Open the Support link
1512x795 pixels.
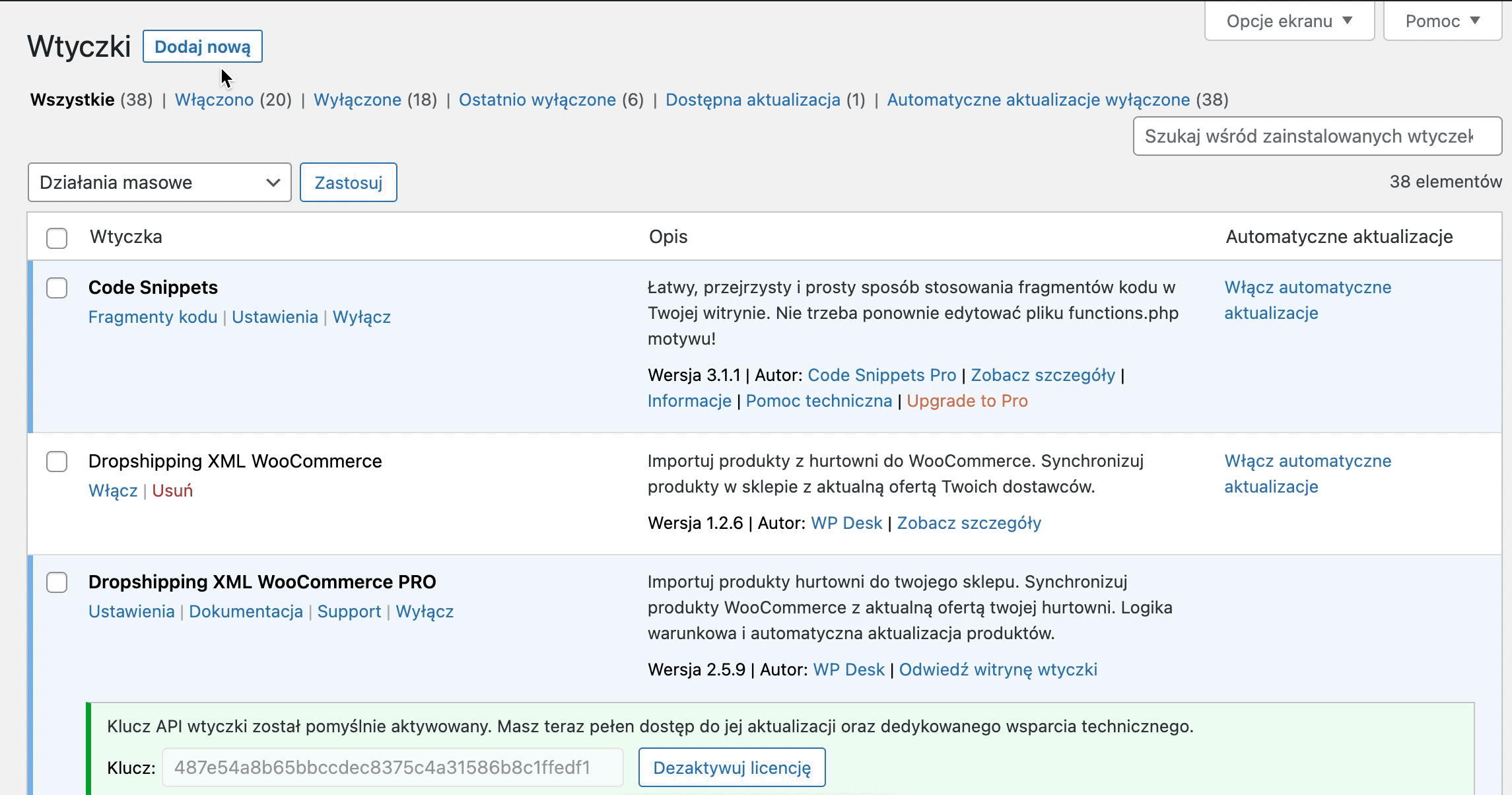(x=349, y=611)
